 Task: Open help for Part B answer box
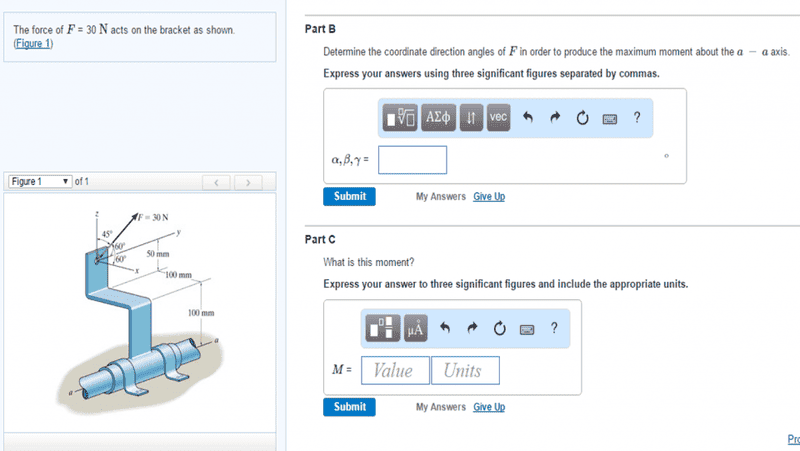click(636, 118)
